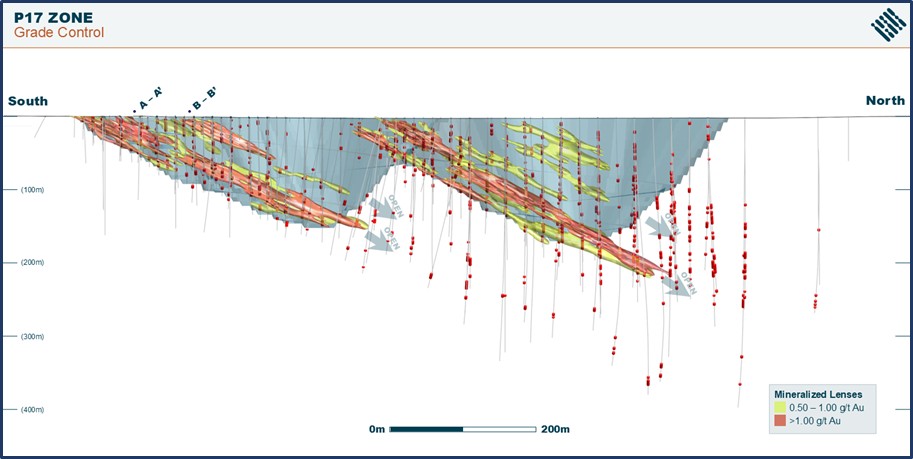Click the "(100m)" depth label
913x459 pixels.
pyautogui.click(x=33, y=190)
